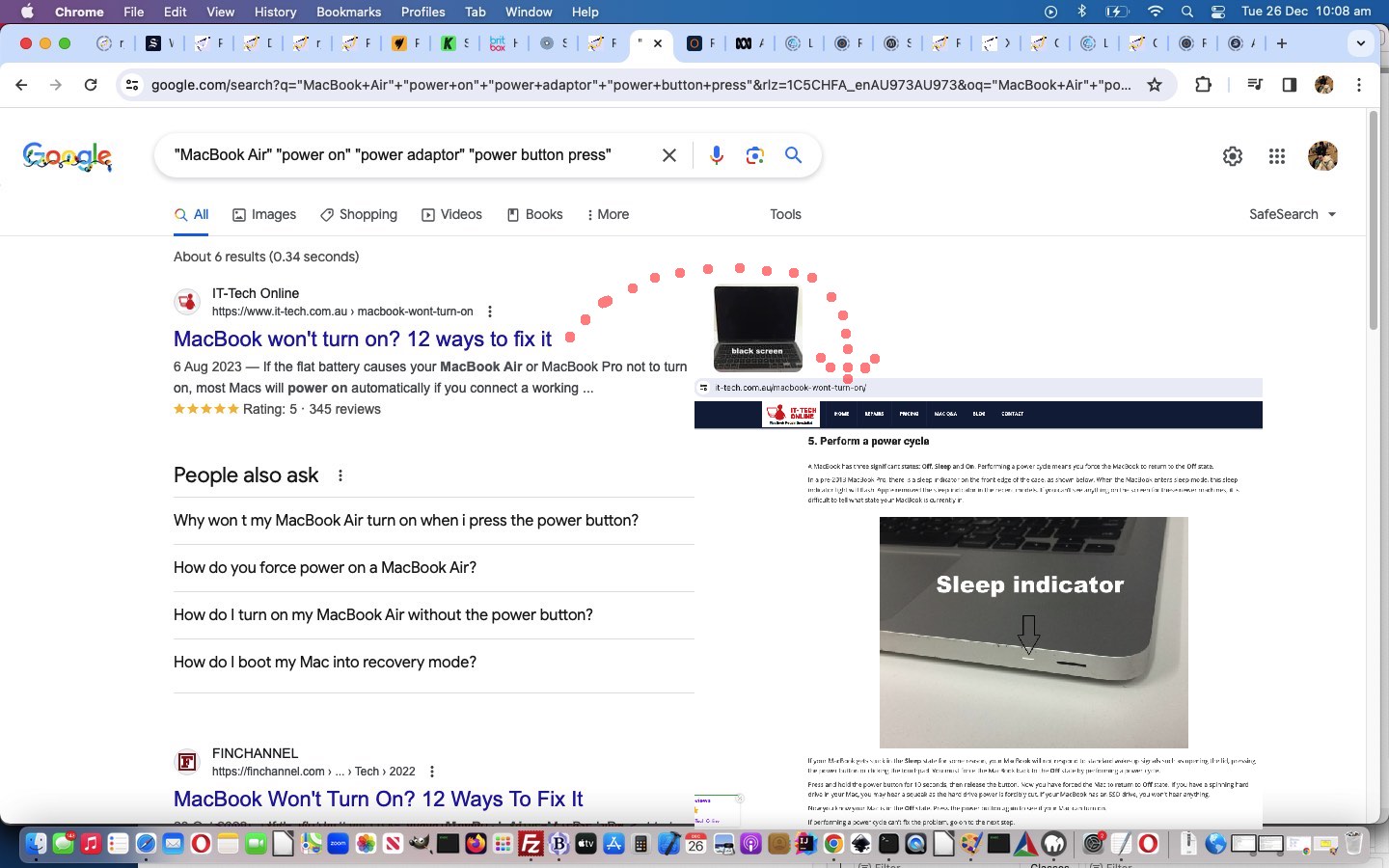Viewport: 1389px width, 868px height.
Task: Open Wi-Fi status menu
Action: click(1156, 12)
